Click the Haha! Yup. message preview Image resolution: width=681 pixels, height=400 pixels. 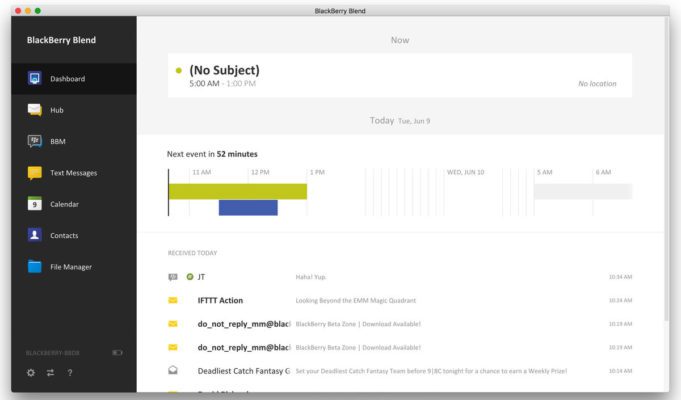(x=311, y=277)
